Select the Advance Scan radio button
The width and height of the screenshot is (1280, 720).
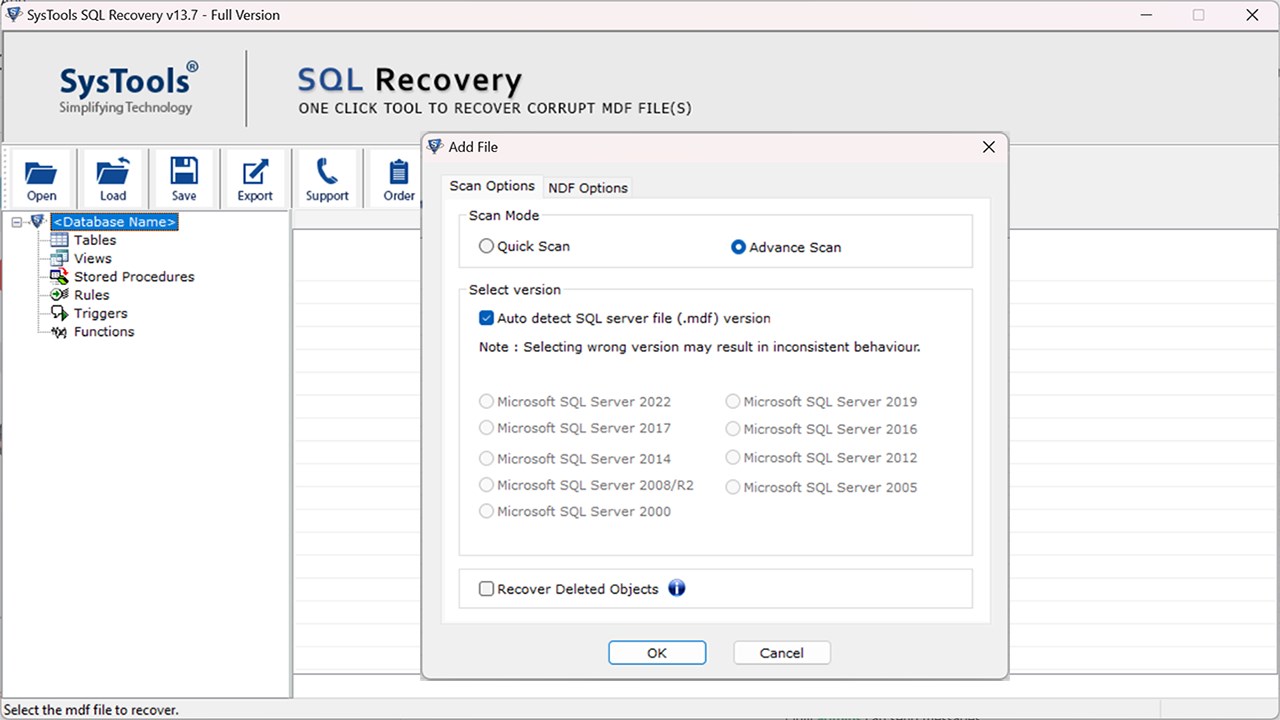coord(738,247)
